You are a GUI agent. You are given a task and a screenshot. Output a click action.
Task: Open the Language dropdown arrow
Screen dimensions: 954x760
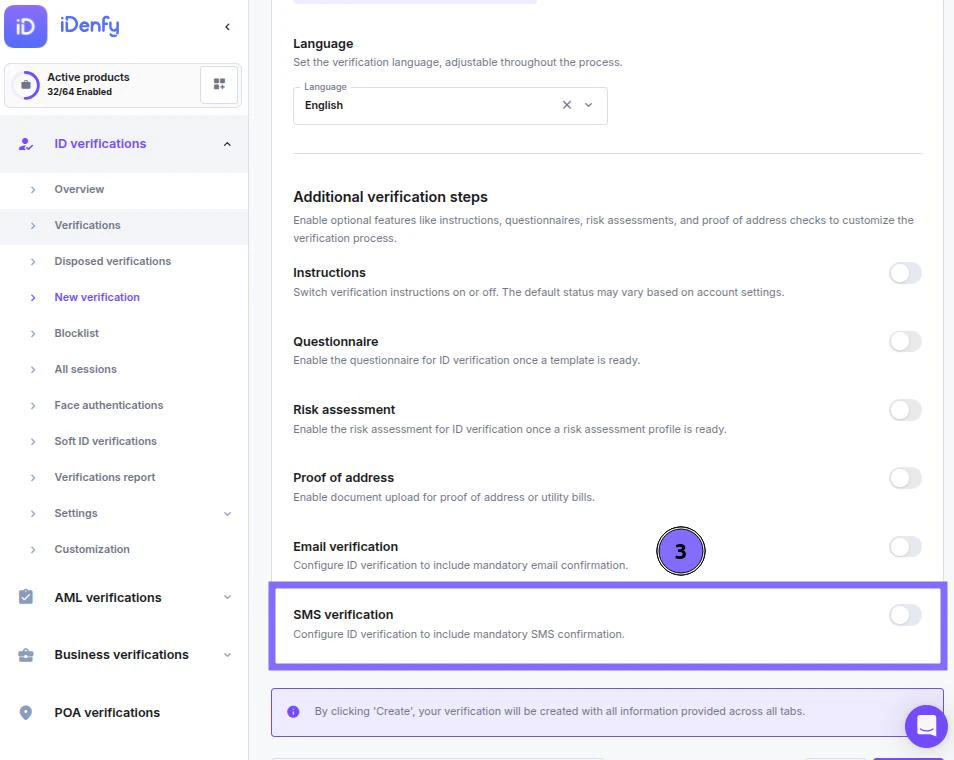pyautogui.click(x=588, y=105)
